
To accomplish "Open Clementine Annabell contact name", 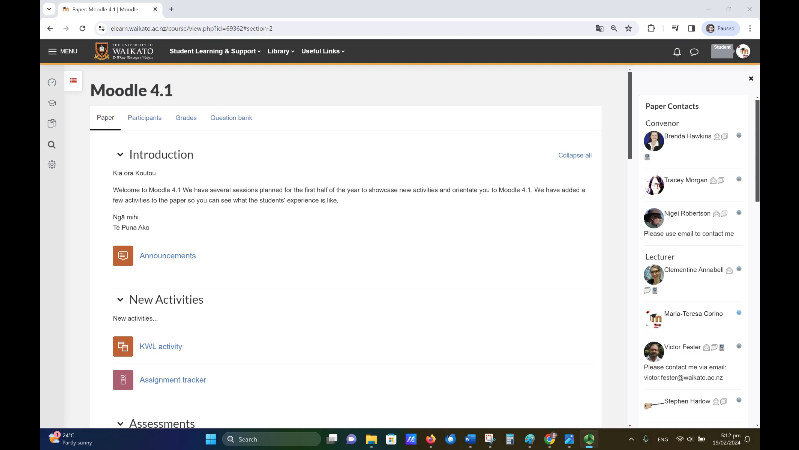I will [x=694, y=270].
